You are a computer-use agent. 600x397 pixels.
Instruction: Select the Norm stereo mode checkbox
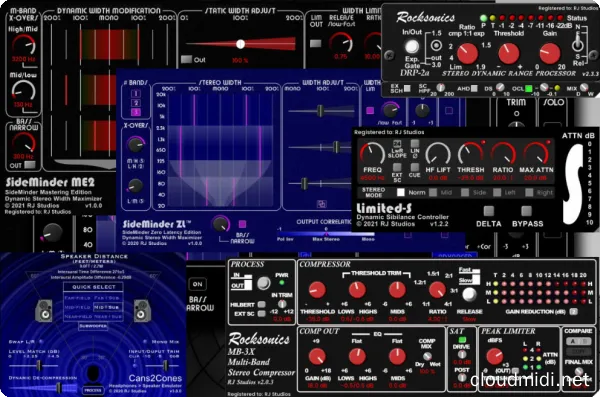[401, 192]
